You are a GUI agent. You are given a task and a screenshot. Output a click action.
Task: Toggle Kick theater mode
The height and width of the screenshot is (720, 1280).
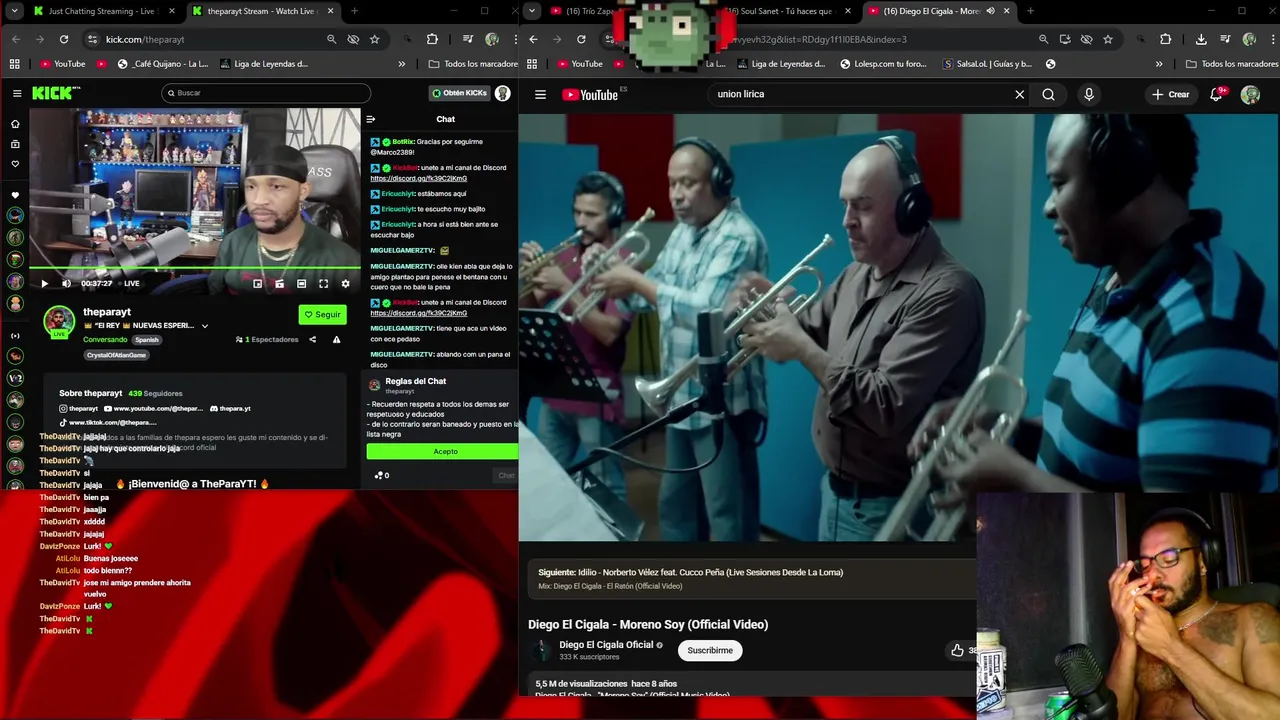click(x=301, y=283)
